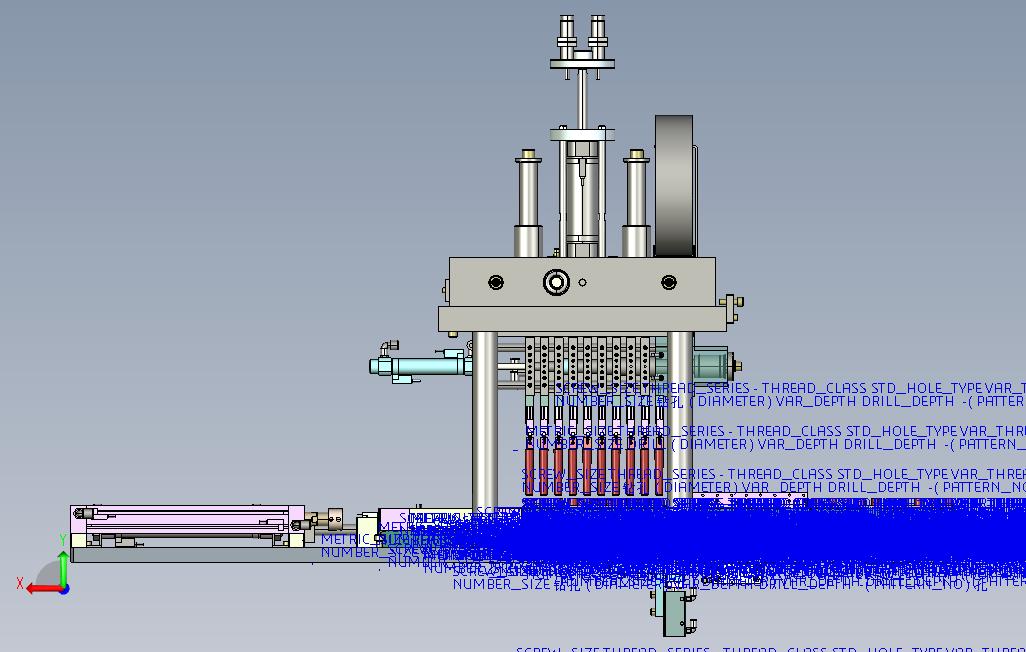Viewport: 1026px width, 652px height.
Task: Select the right vertical guide cylinder beside the flywheel
Action: [636, 203]
